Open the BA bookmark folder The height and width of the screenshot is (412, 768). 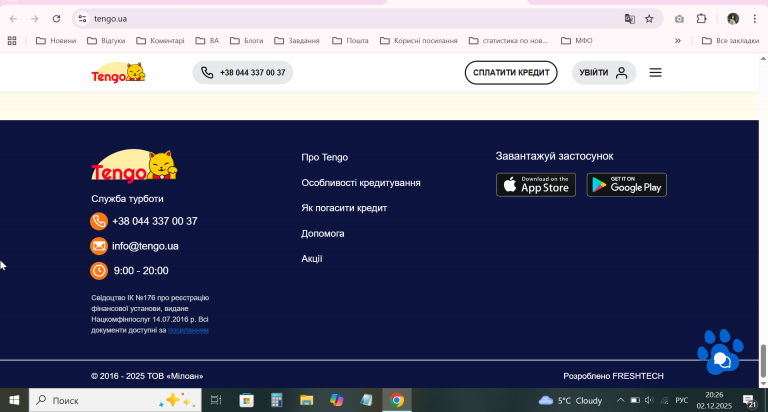(207, 41)
